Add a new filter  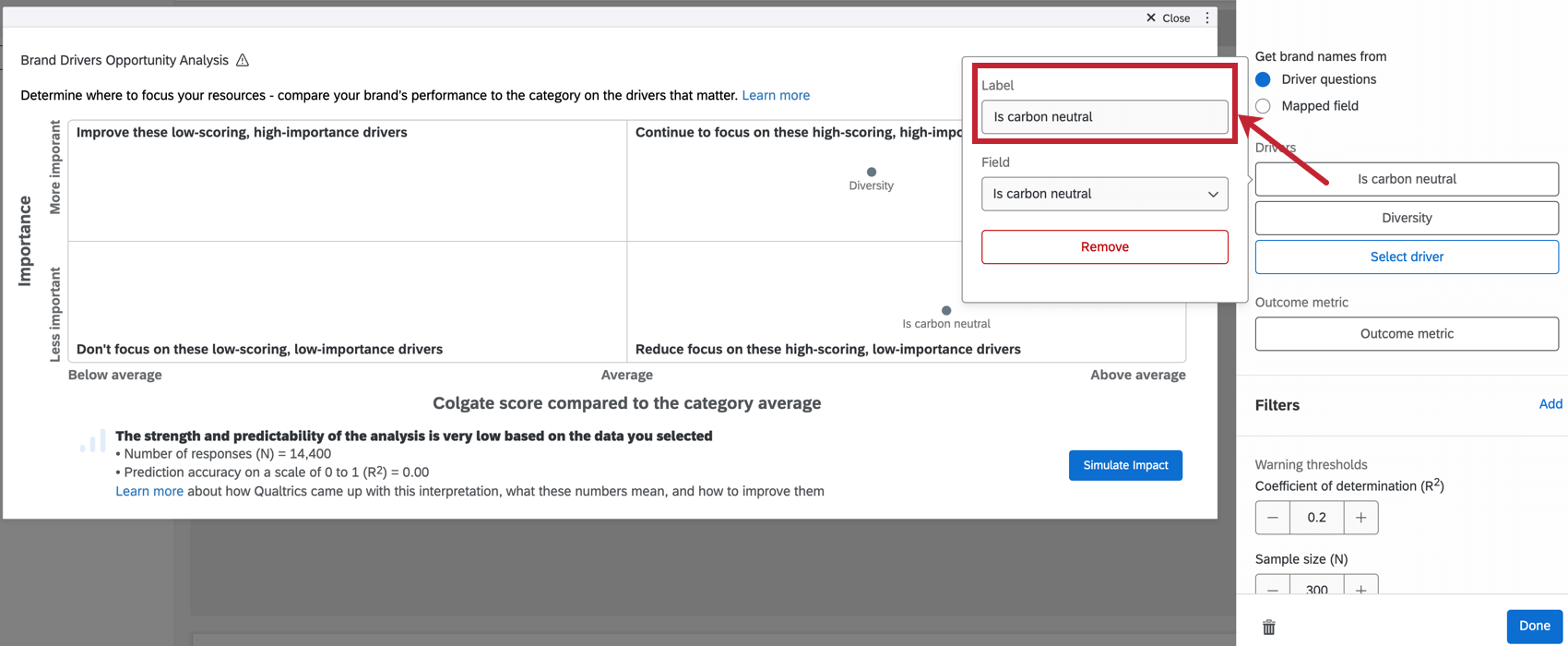1550,404
